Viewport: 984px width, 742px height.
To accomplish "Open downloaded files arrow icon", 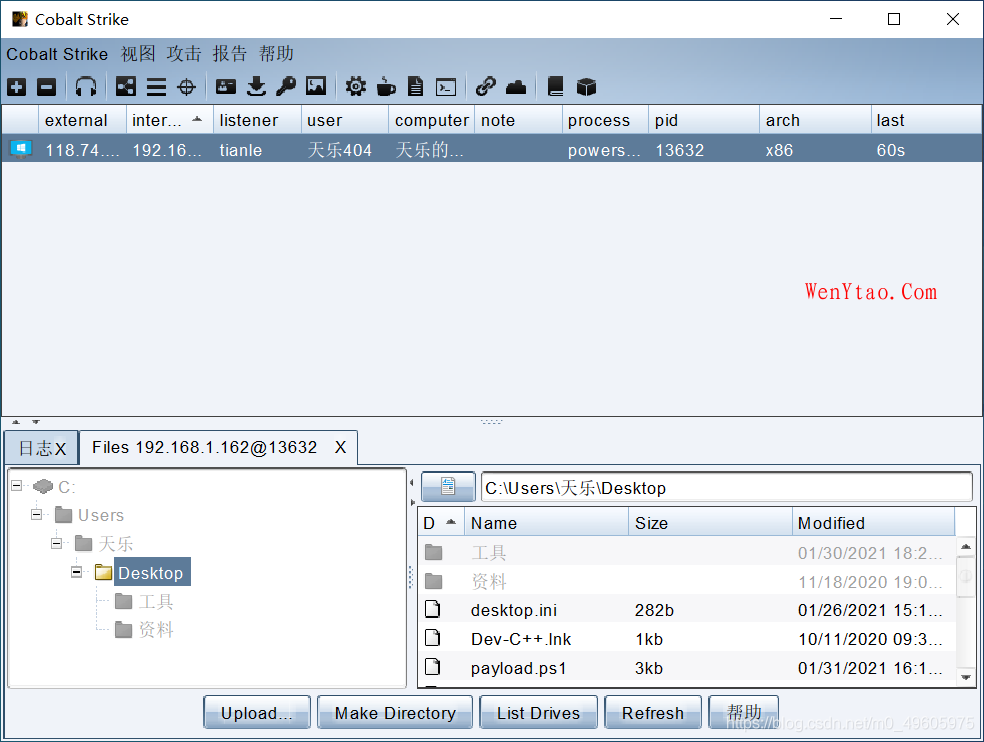I will [256, 87].
